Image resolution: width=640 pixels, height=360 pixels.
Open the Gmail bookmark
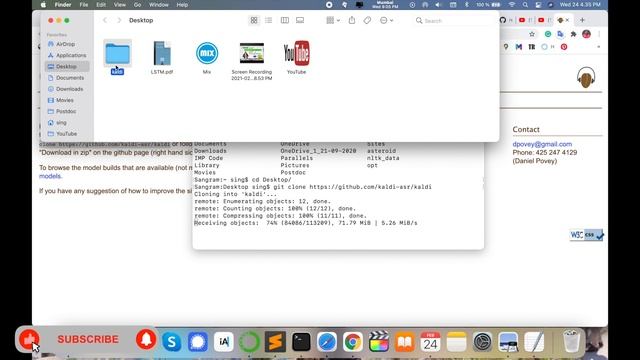519,47
